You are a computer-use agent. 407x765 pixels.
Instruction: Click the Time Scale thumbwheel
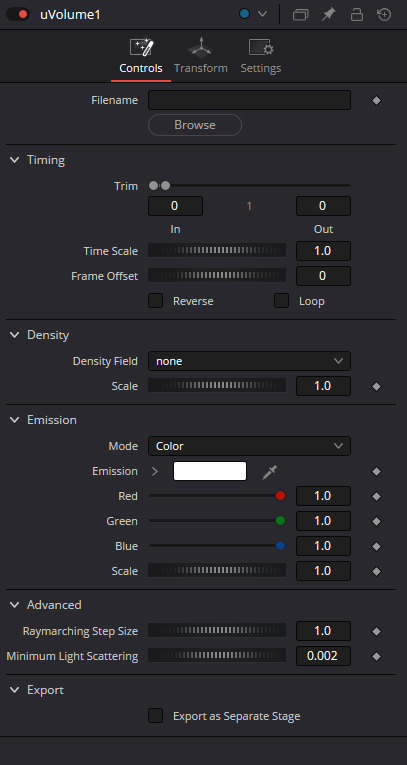pyautogui.click(x=217, y=251)
